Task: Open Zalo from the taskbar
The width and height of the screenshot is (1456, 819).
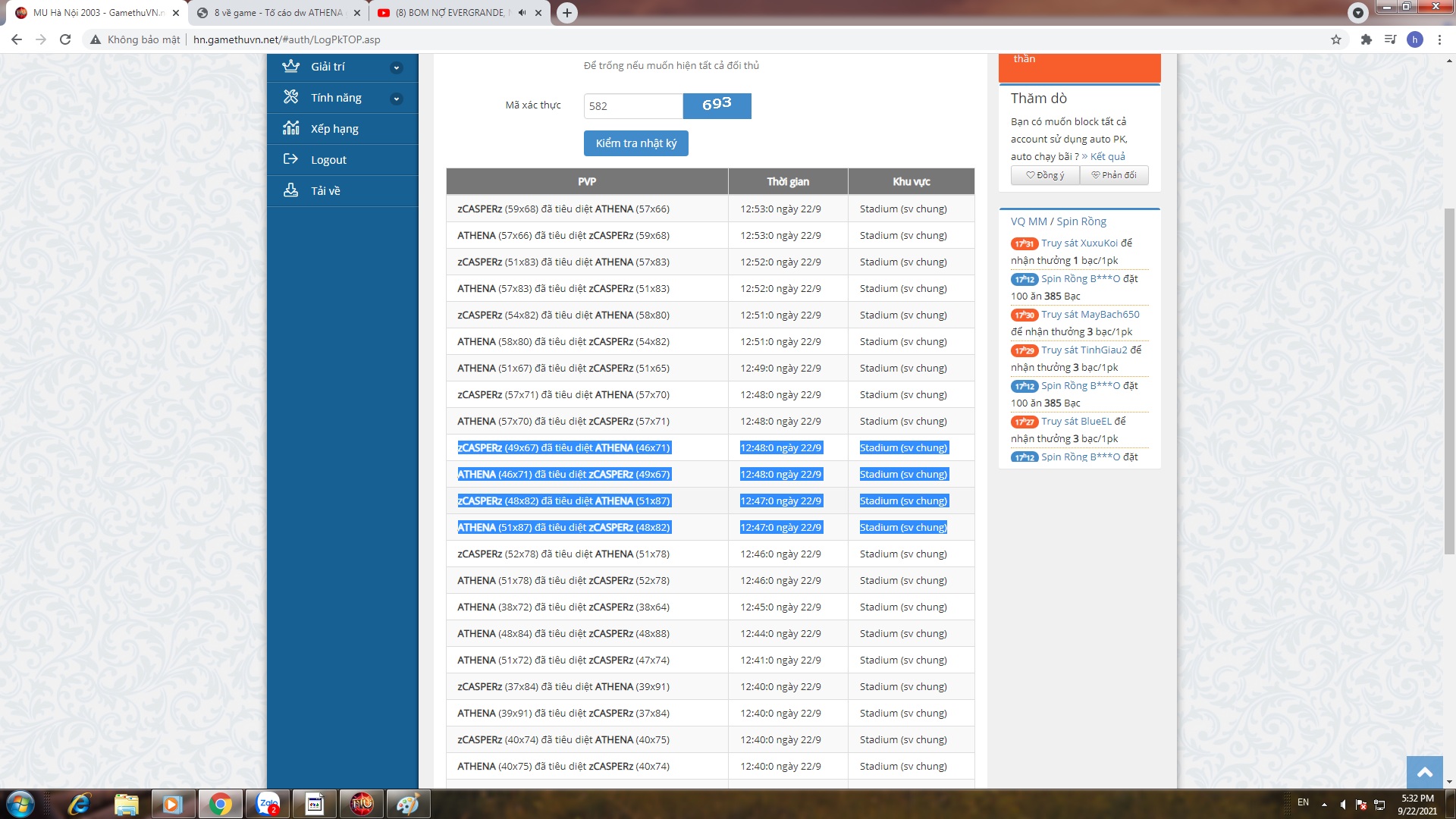Action: click(268, 804)
